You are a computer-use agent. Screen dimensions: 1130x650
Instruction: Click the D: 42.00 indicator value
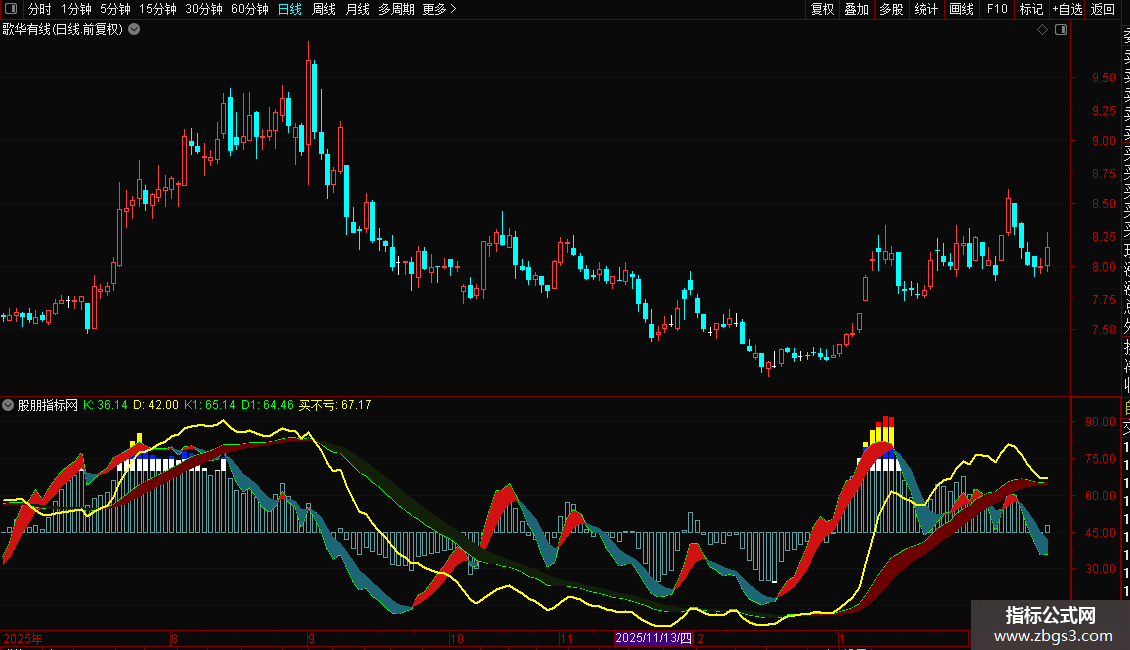156,405
